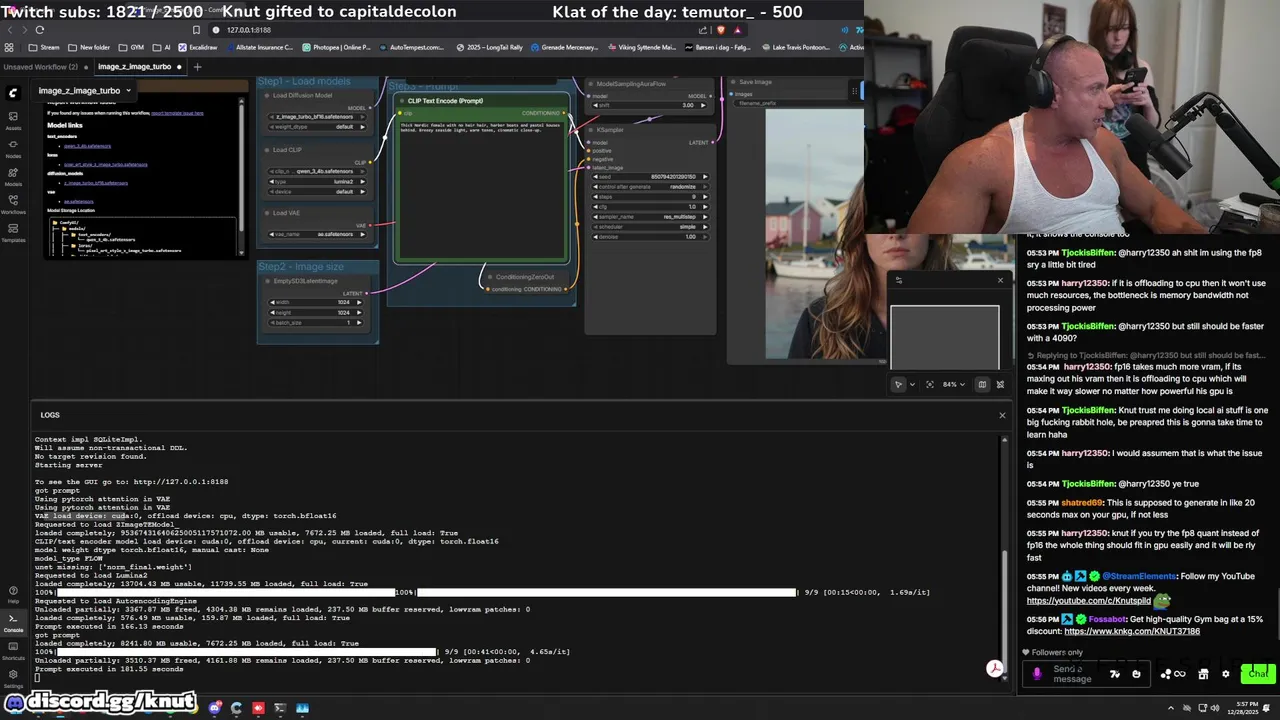The width and height of the screenshot is (1280, 720).
Task: Select the canvas pointer mode tool
Action: (898, 384)
